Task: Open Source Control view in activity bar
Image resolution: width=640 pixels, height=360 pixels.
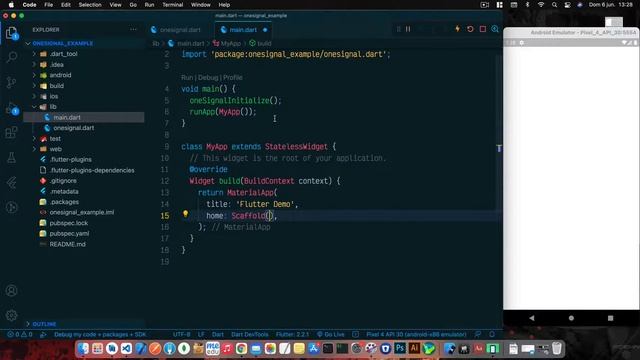Action: [11, 82]
